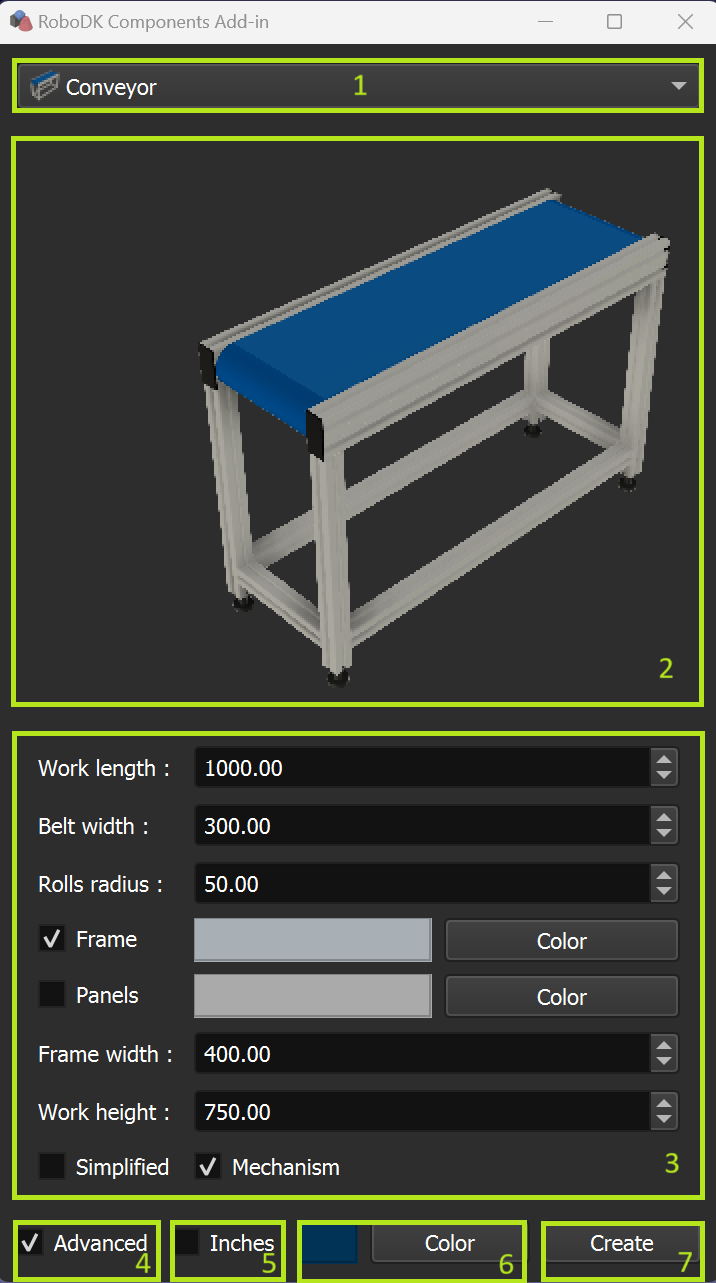Screen dimensions: 716x1283
Task: Click the Rolls radius input field
Action: pos(422,884)
